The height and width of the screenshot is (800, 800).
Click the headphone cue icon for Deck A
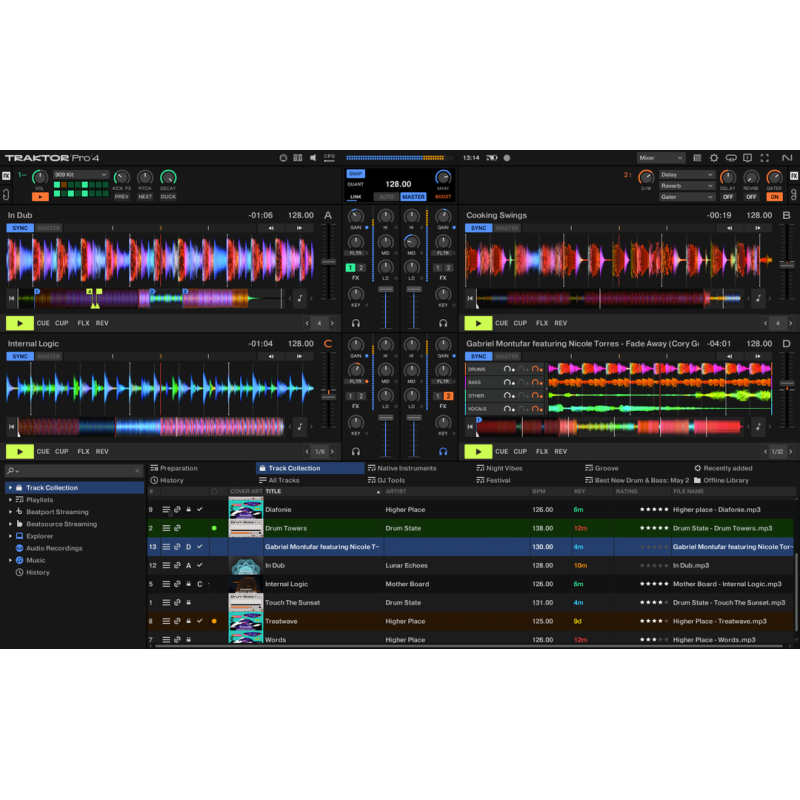(356, 323)
